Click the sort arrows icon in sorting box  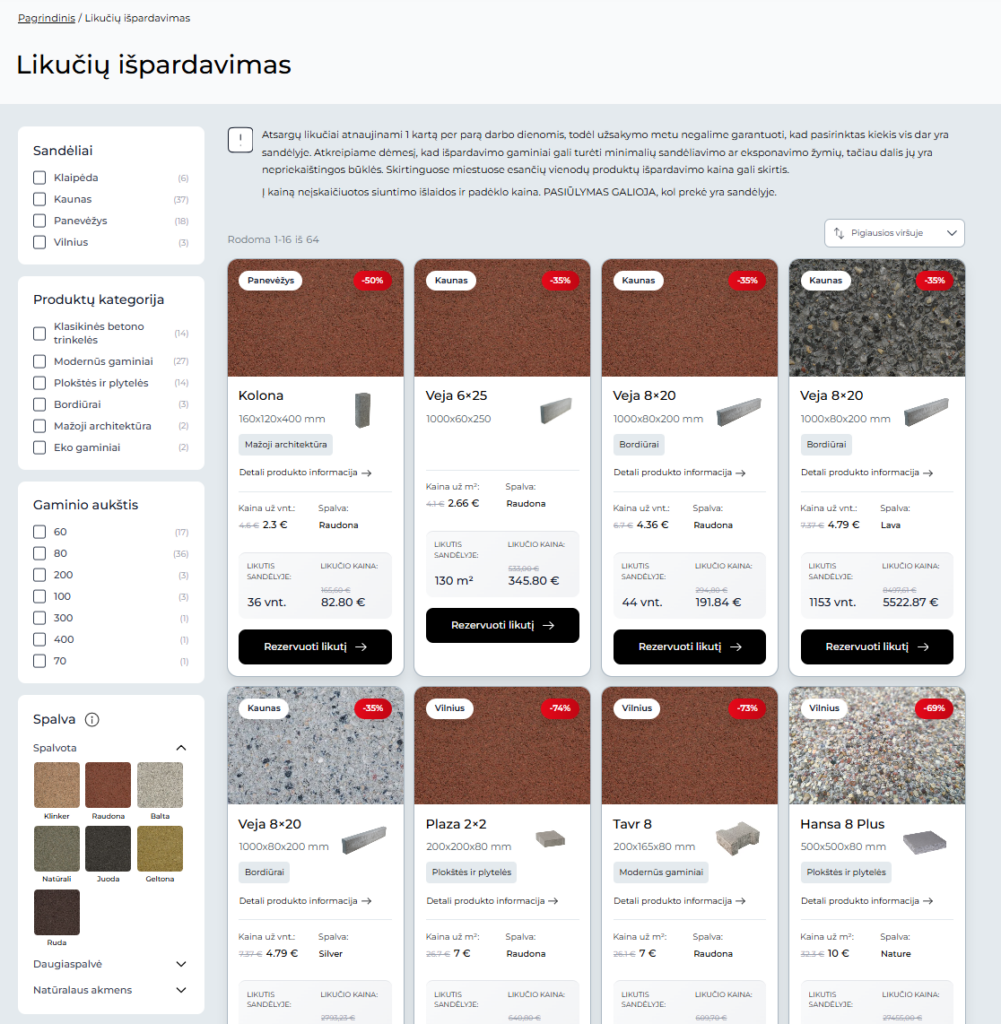point(839,233)
